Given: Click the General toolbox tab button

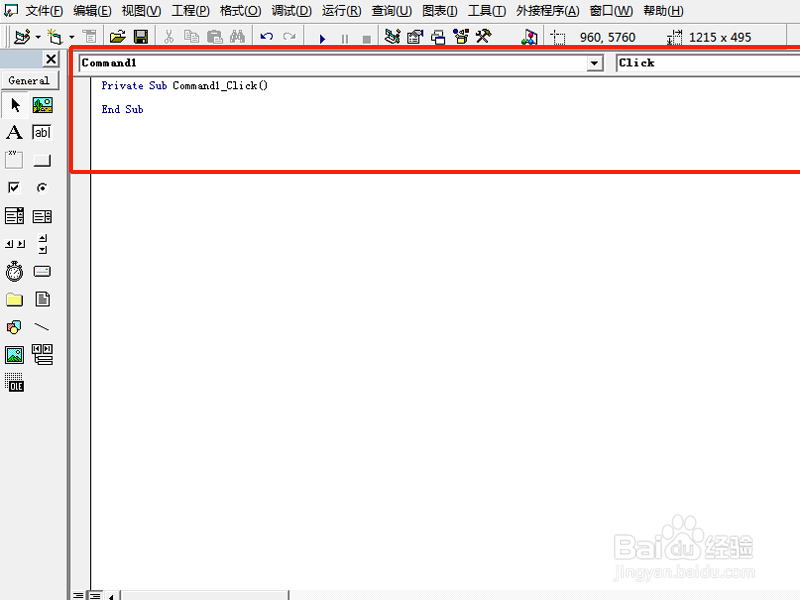Looking at the screenshot, I should click(x=30, y=81).
